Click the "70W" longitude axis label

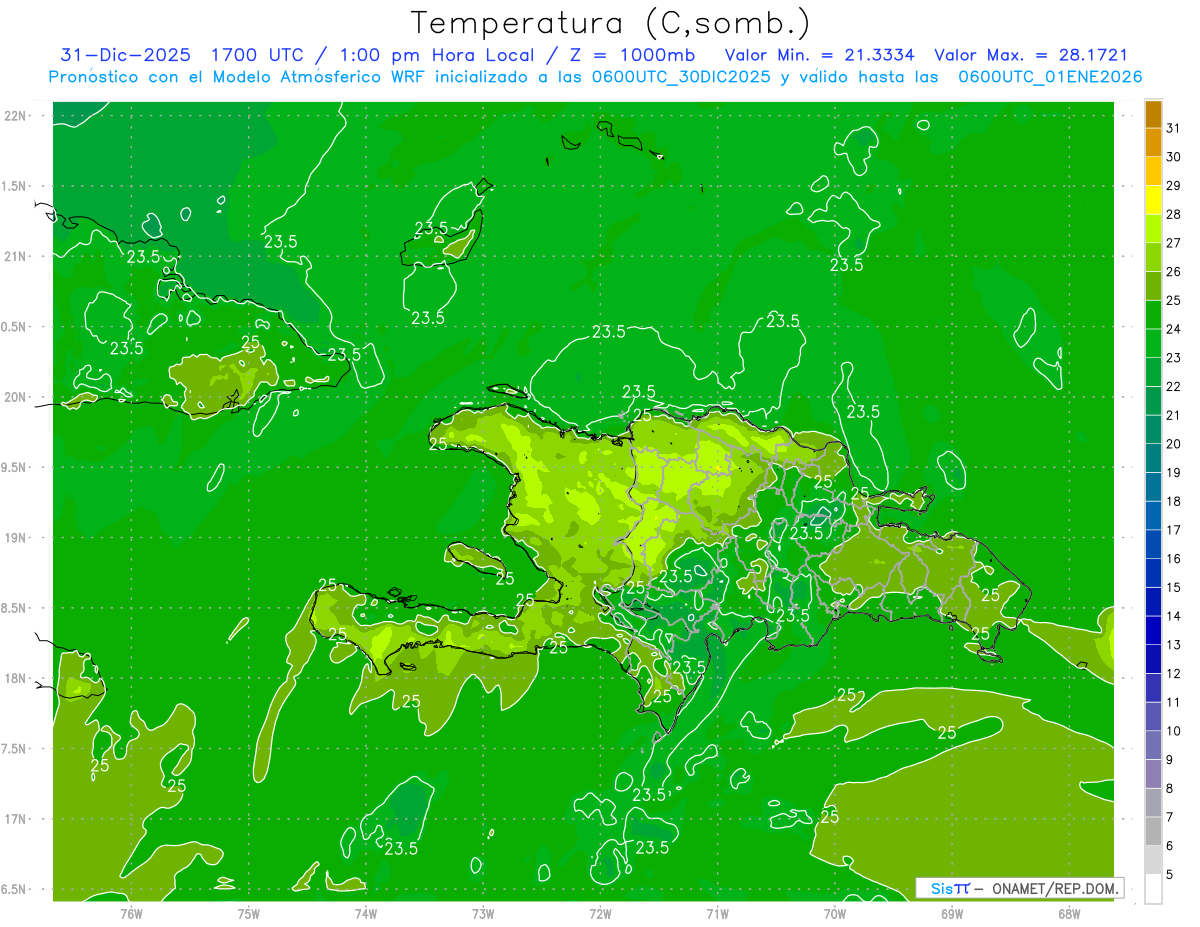835,913
